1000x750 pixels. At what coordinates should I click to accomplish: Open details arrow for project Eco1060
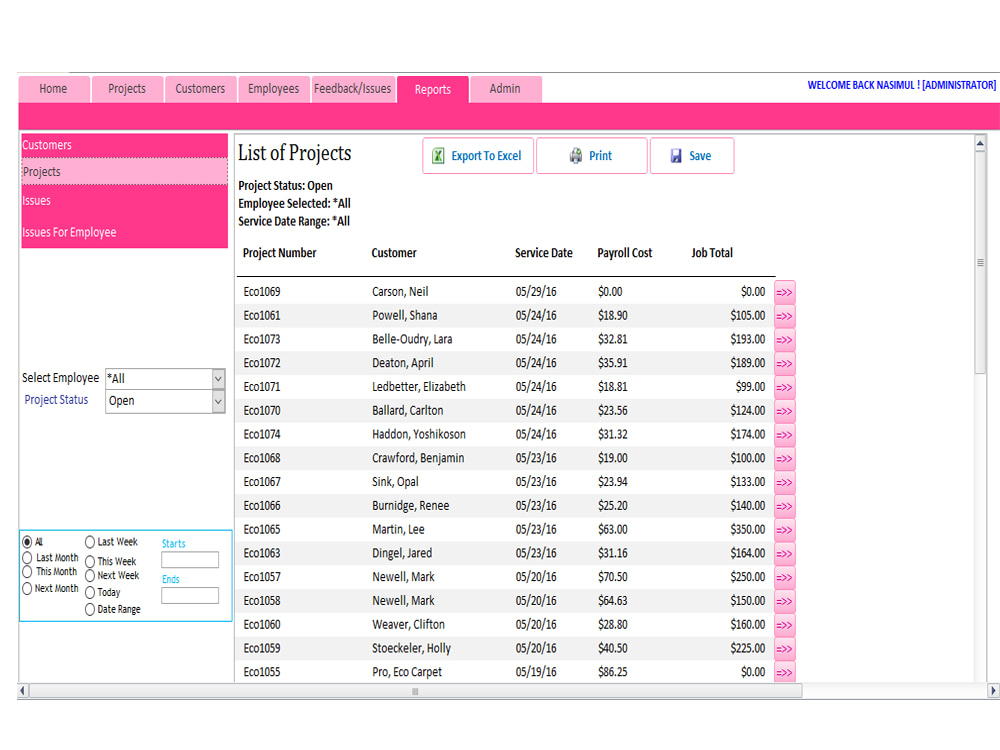click(784, 625)
